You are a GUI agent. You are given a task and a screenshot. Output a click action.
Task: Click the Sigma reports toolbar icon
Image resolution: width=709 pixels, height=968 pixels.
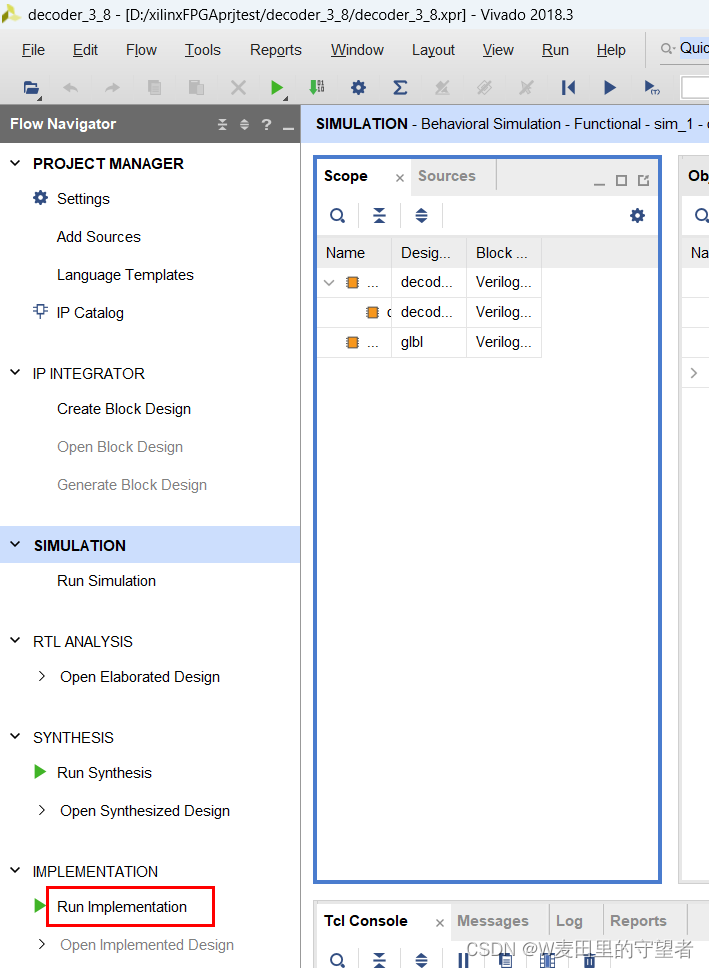click(x=400, y=88)
